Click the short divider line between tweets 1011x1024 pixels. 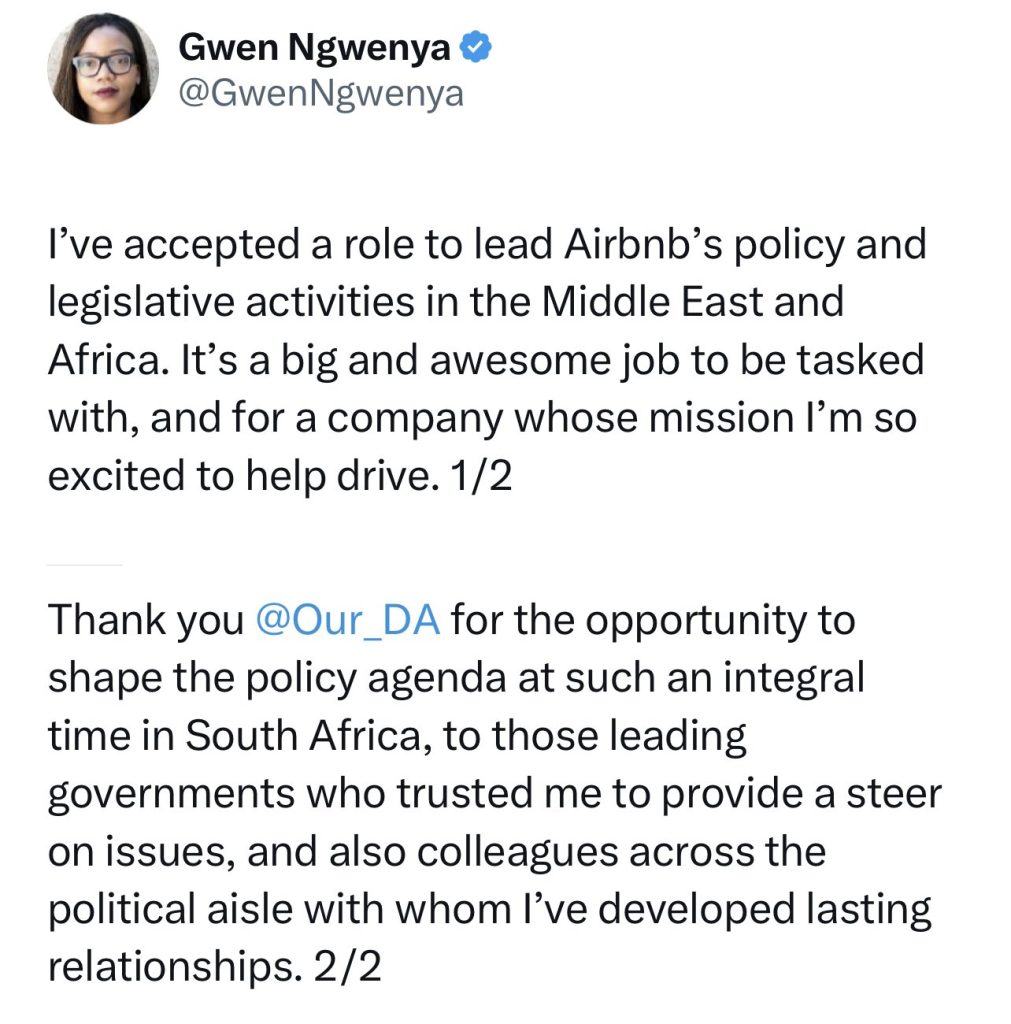point(84,566)
